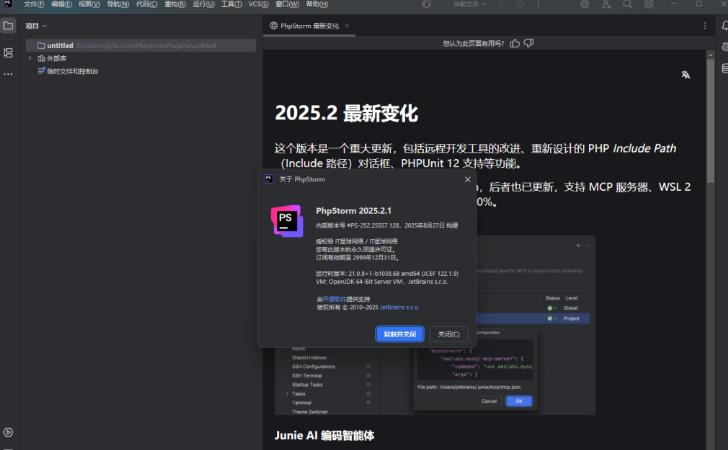Screen dimensions: 728x450
Task: Open the 运行(U) menu
Action: click(x=203, y=4)
